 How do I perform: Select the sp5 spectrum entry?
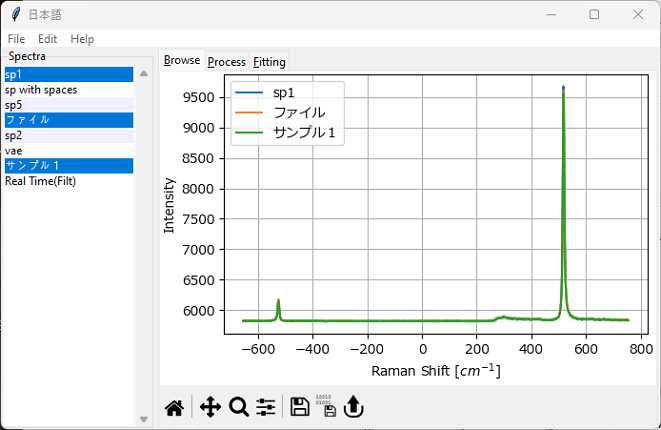(x=14, y=105)
